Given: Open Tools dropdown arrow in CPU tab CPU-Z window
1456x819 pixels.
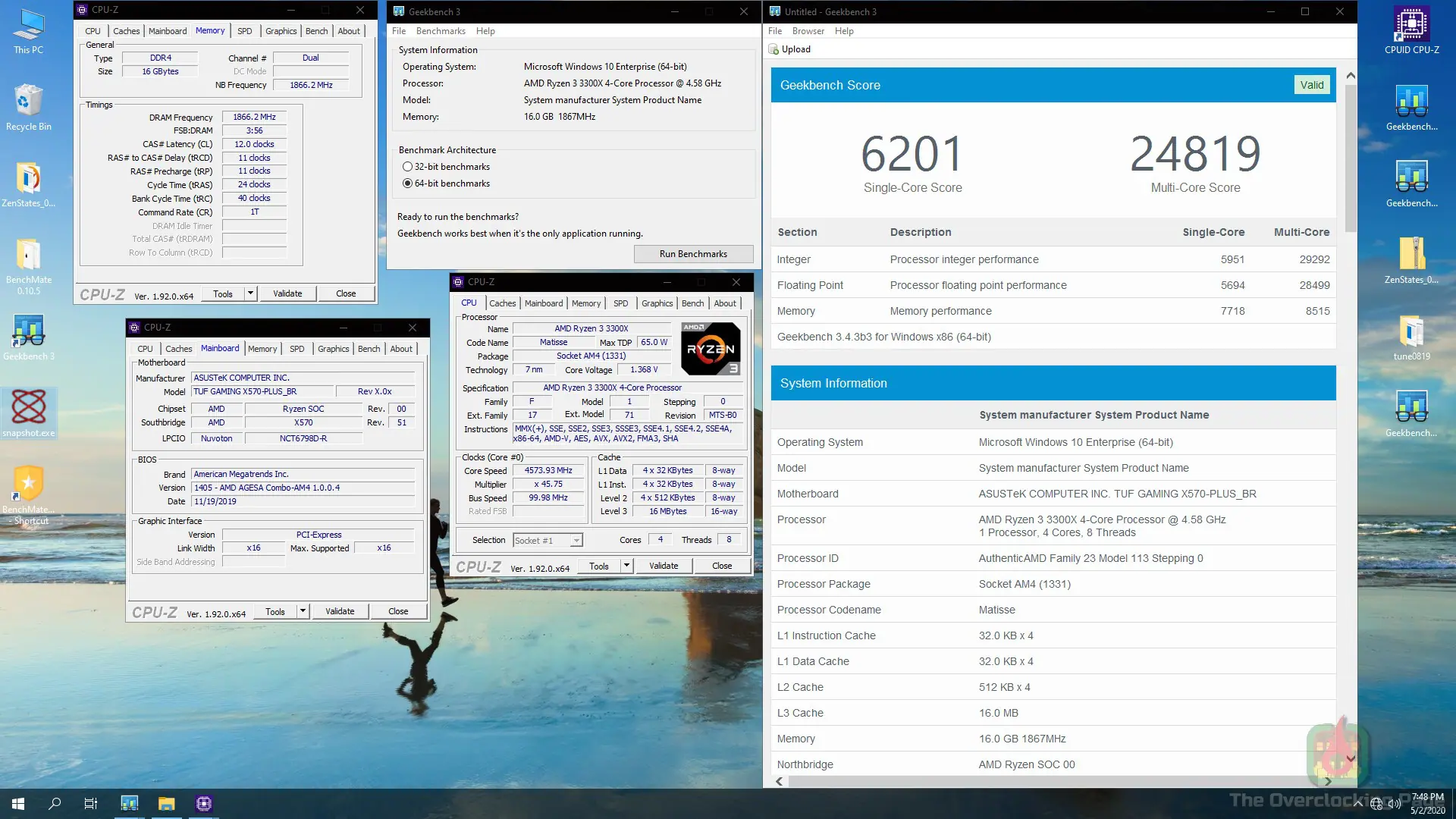Looking at the screenshot, I should [626, 565].
